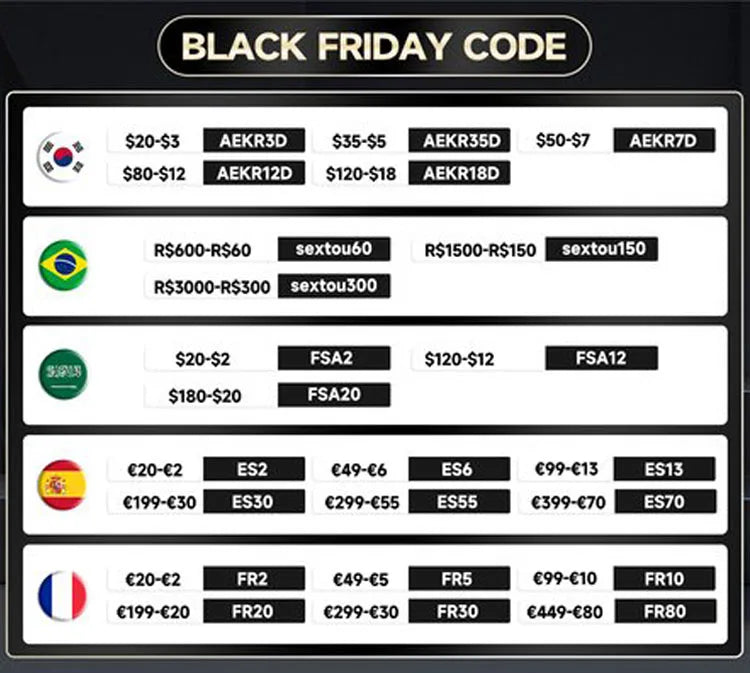Click the R$1500-R$150 discount label

(479, 249)
